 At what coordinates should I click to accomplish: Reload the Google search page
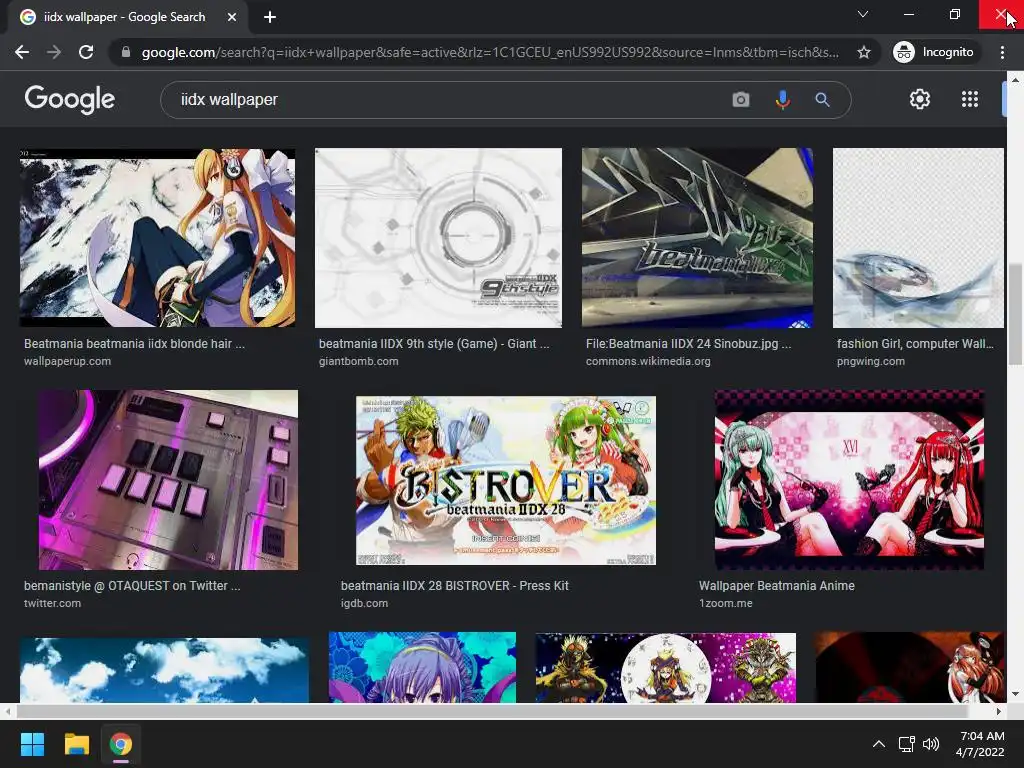point(86,52)
